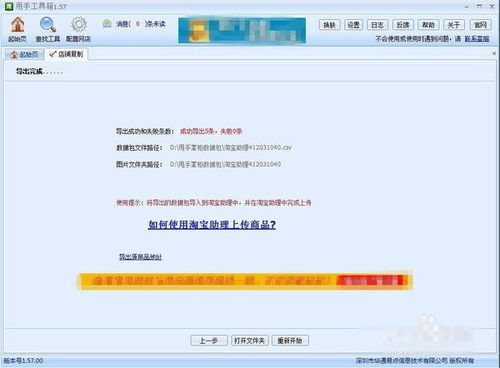Click the 上一步 previous step button
This screenshot has width=500, height=368.
(209, 341)
